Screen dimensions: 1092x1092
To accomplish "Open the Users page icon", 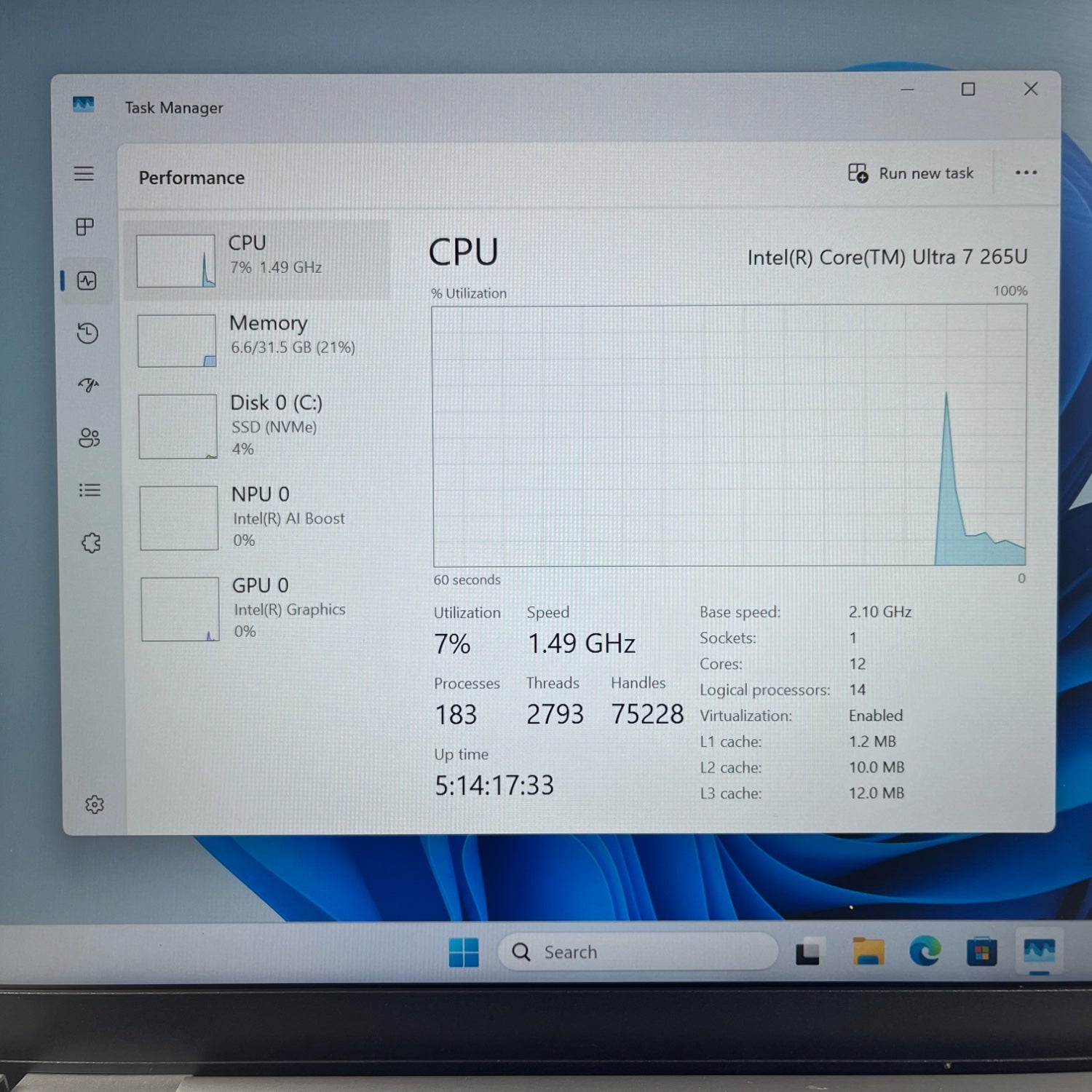I will tap(89, 437).
